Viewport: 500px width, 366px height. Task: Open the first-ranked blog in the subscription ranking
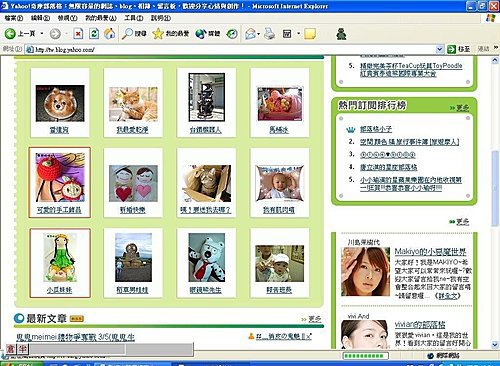point(376,129)
